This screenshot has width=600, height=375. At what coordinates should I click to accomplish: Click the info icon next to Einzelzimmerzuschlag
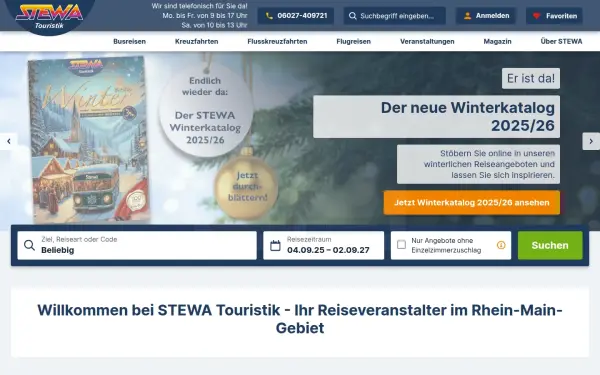click(501, 245)
